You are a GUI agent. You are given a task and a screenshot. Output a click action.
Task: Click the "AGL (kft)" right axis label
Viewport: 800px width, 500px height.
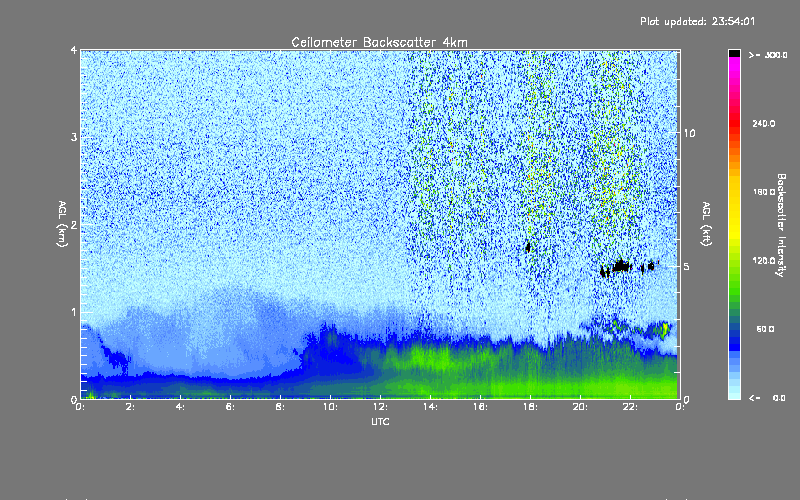[706, 224]
